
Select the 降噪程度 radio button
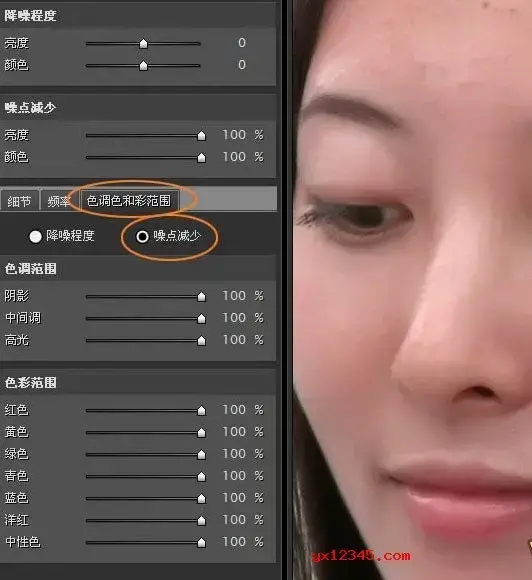(35, 236)
